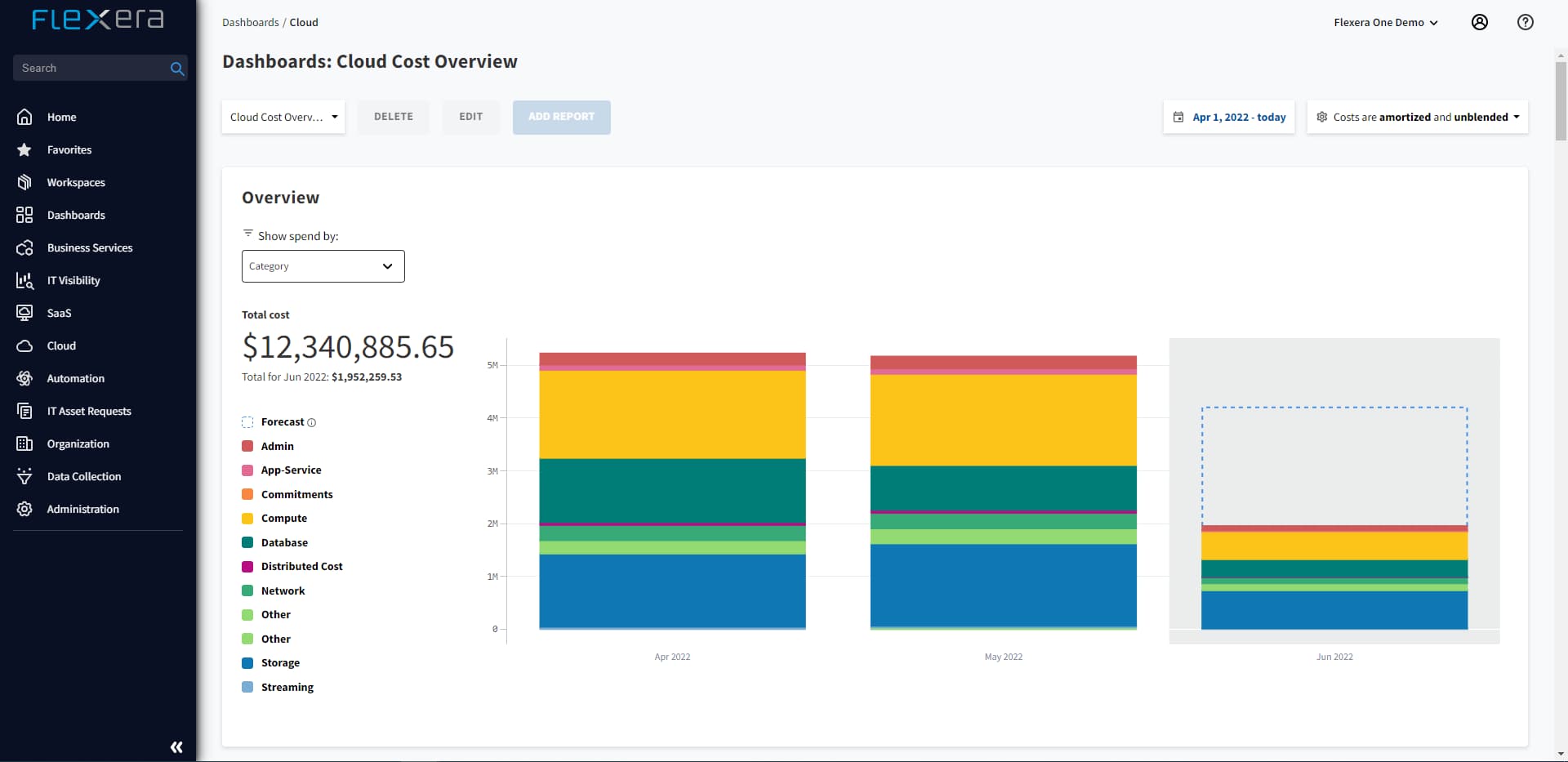
Task: Click the May 2022 axis label
Action: click(x=1004, y=657)
